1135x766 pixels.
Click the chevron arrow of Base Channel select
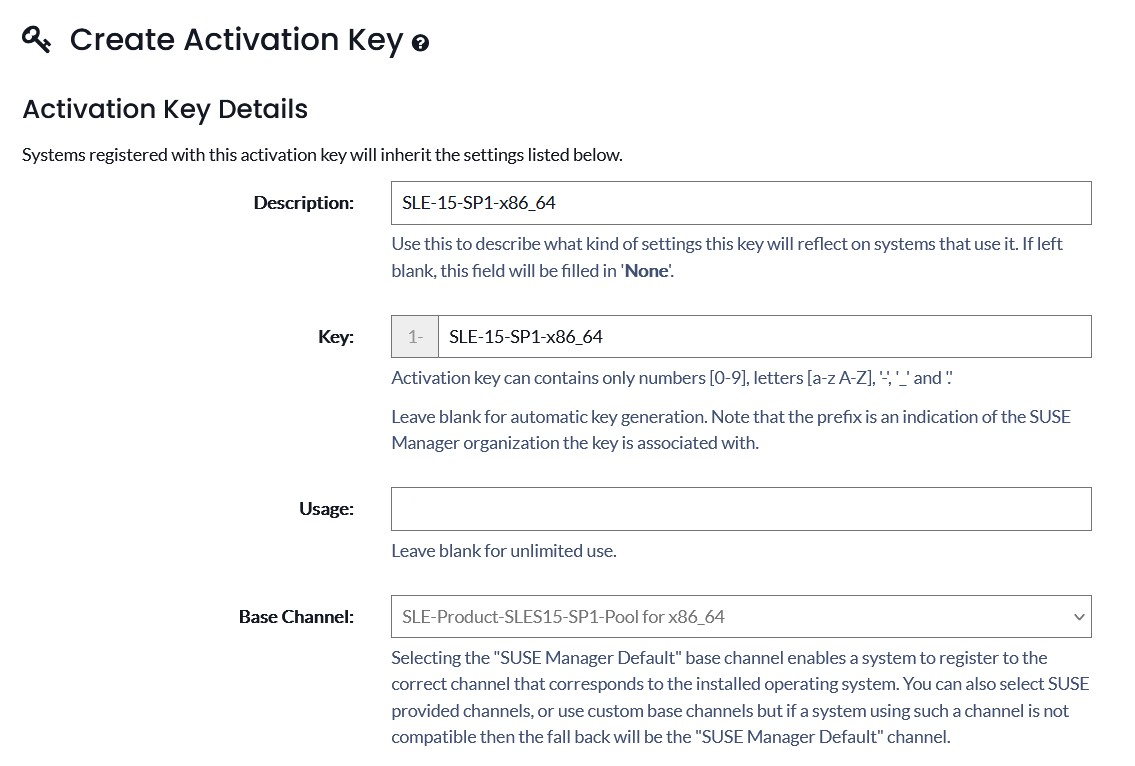[x=1079, y=617]
